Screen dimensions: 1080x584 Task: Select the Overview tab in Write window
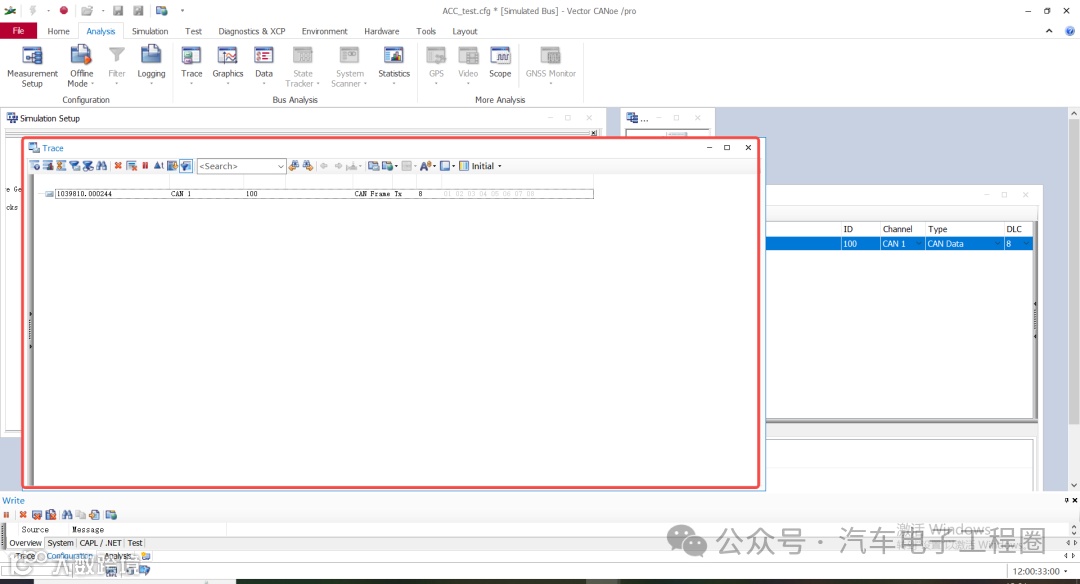point(25,543)
